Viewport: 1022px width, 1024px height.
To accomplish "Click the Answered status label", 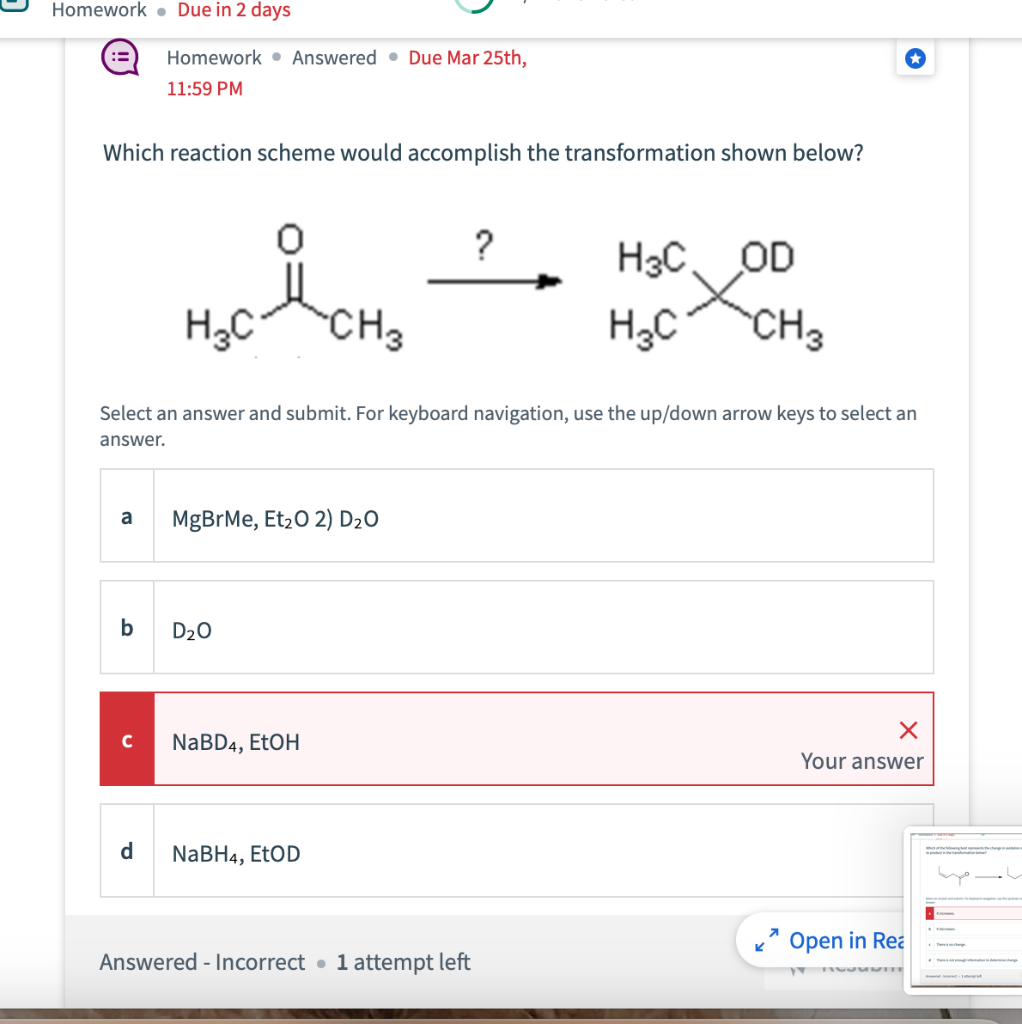I will point(334,57).
